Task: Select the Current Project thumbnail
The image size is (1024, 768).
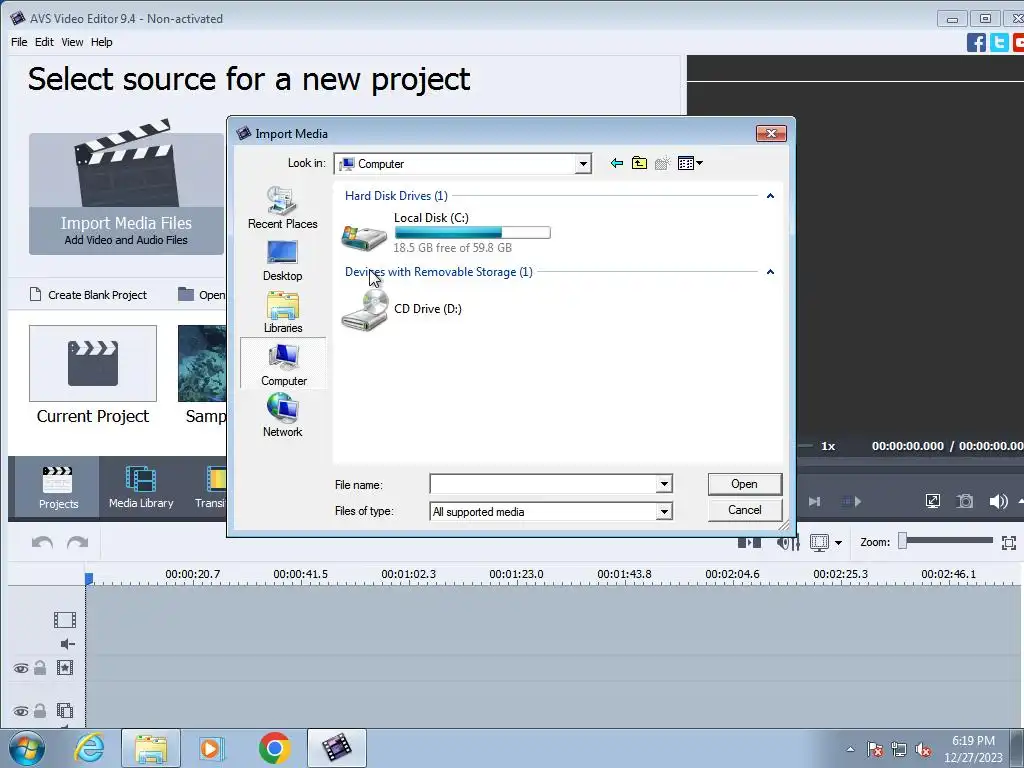Action: [93, 364]
